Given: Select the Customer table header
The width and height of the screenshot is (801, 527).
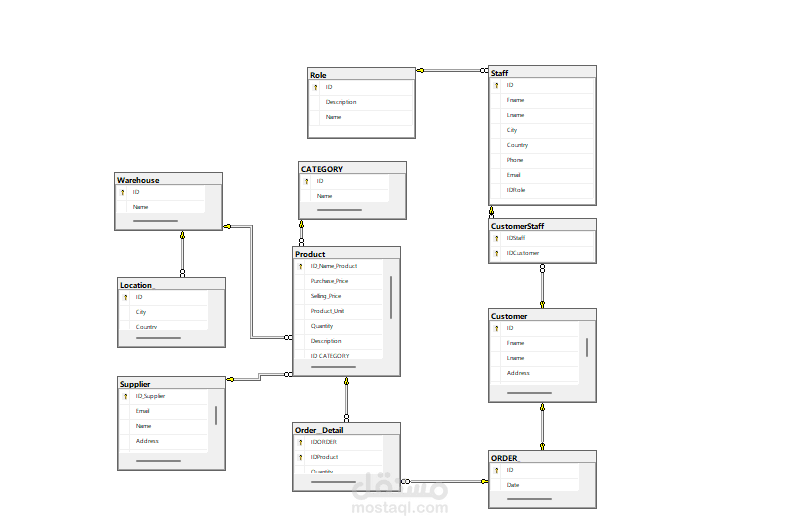Looking at the screenshot, I should [x=542, y=316].
